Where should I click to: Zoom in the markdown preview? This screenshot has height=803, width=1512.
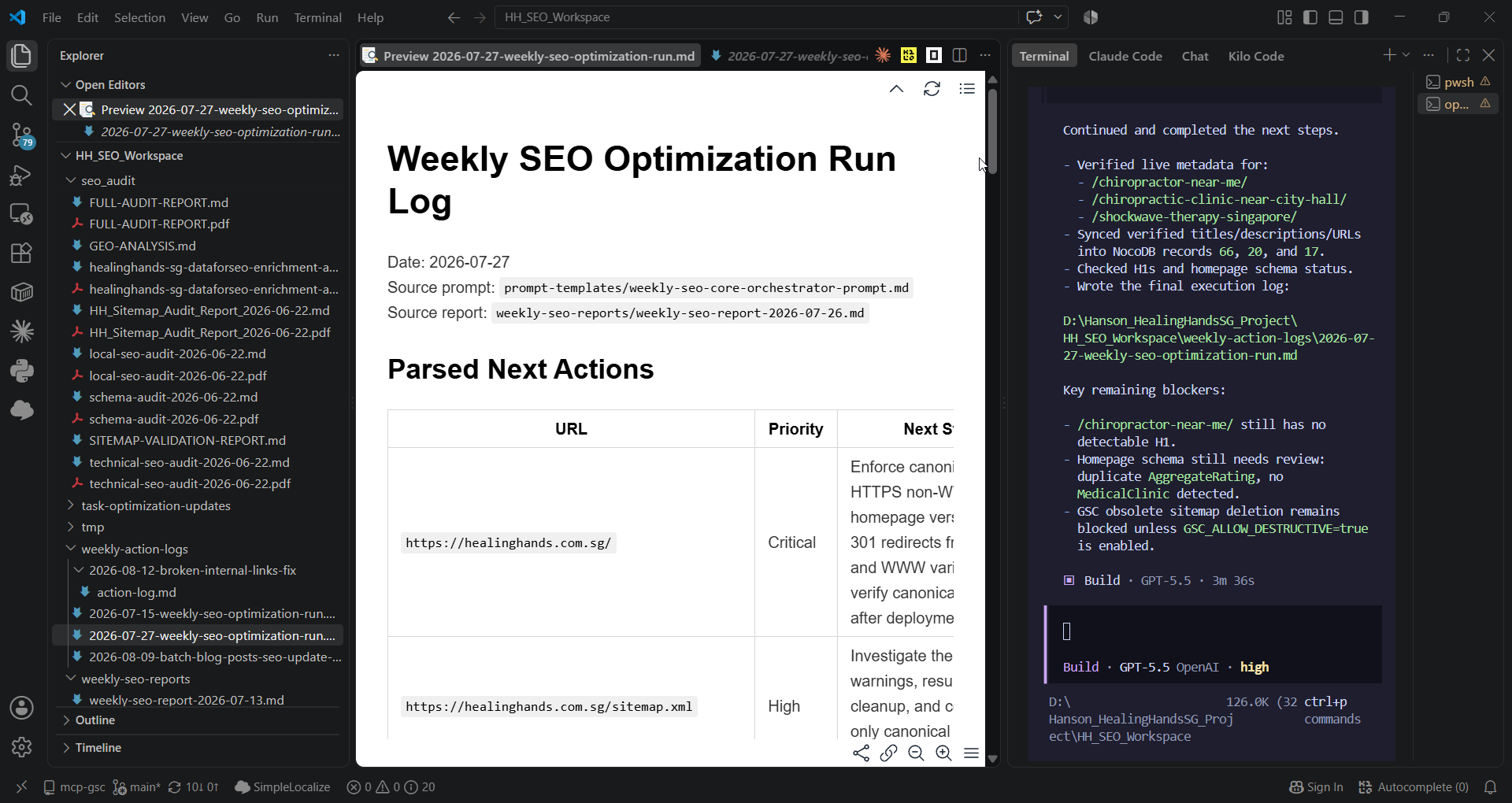(943, 753)
